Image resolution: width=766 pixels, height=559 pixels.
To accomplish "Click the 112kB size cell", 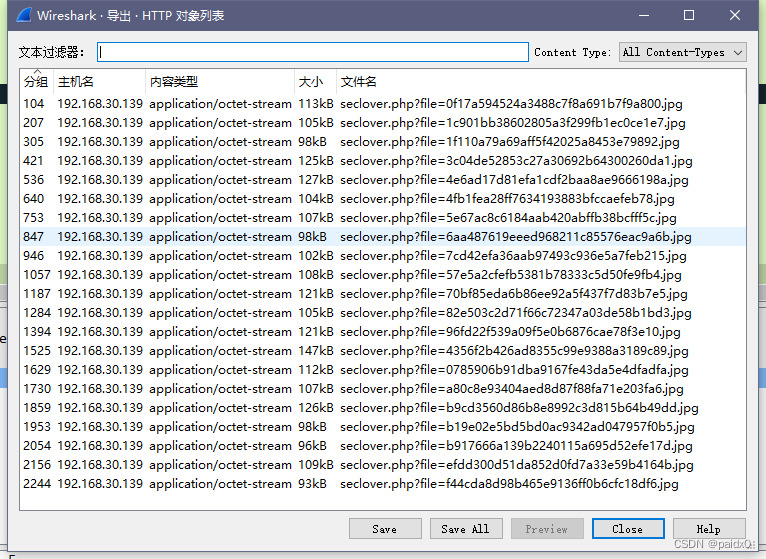I will 316,370.
